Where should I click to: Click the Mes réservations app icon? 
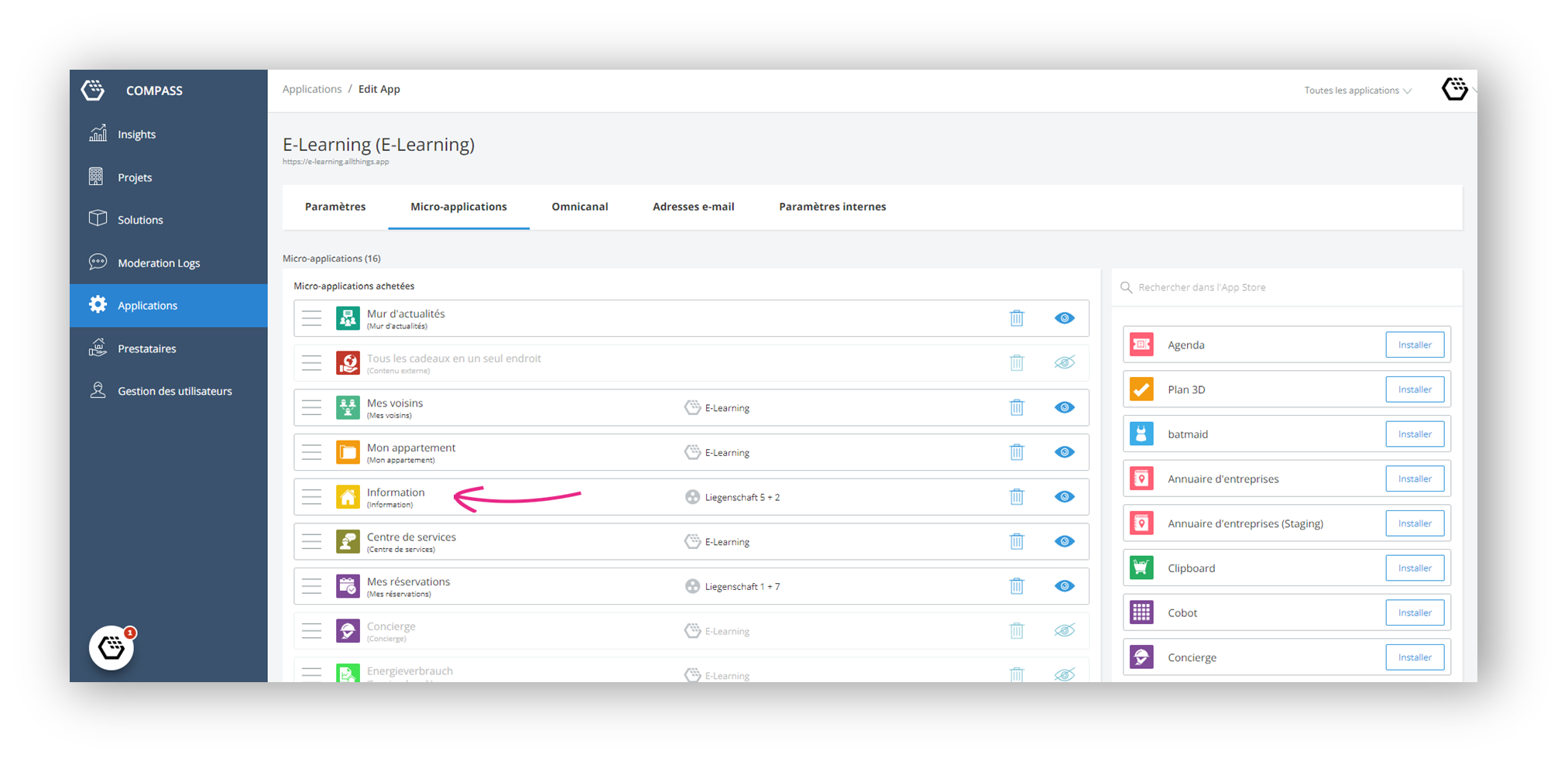[348, 586]
